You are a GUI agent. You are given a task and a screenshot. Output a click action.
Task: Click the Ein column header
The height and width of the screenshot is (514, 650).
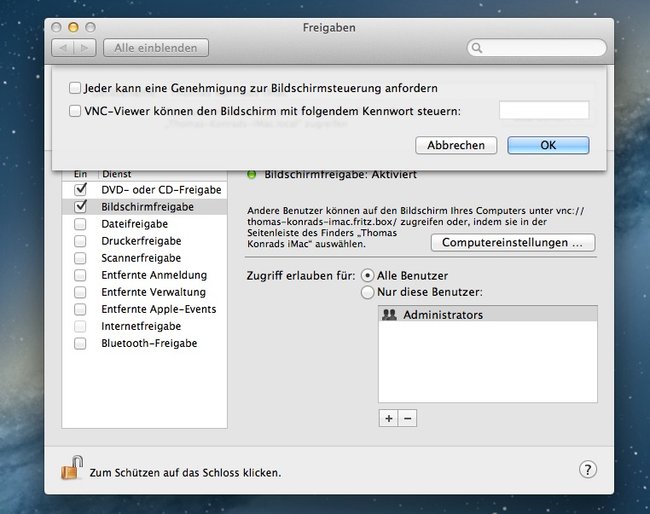[x=80, y=174]
